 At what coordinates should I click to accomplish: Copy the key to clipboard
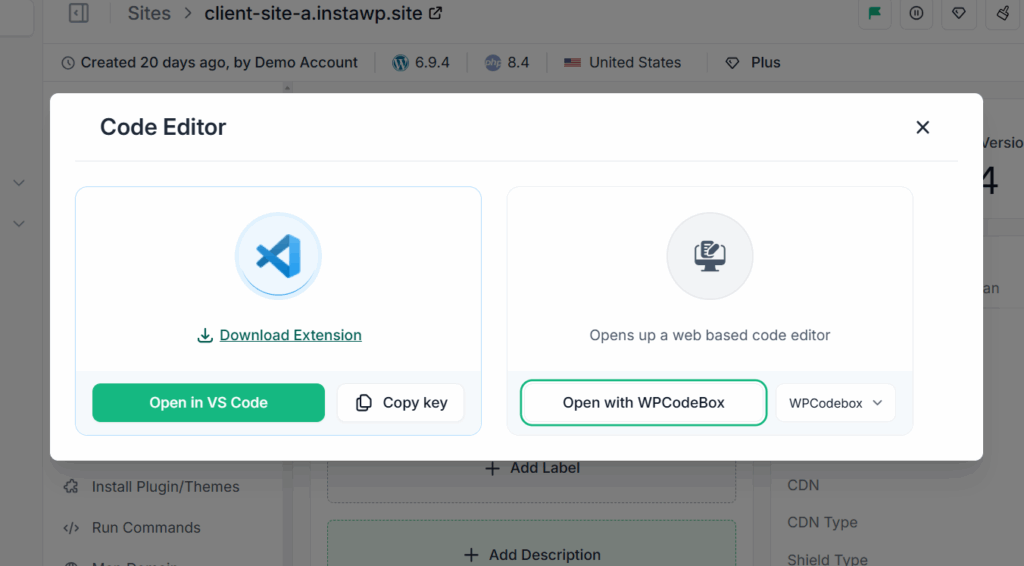400,403
